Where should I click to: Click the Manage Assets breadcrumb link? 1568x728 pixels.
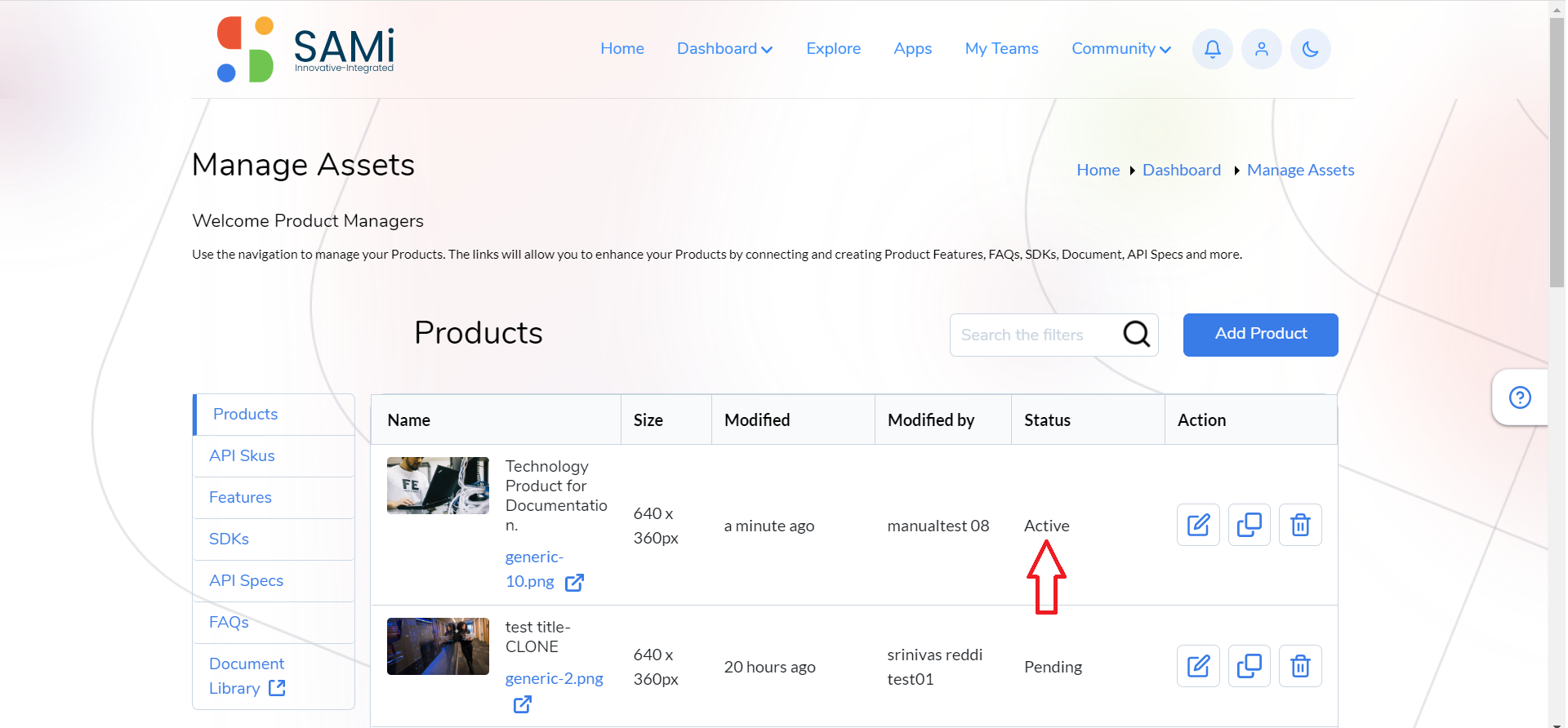point(1300,170)
